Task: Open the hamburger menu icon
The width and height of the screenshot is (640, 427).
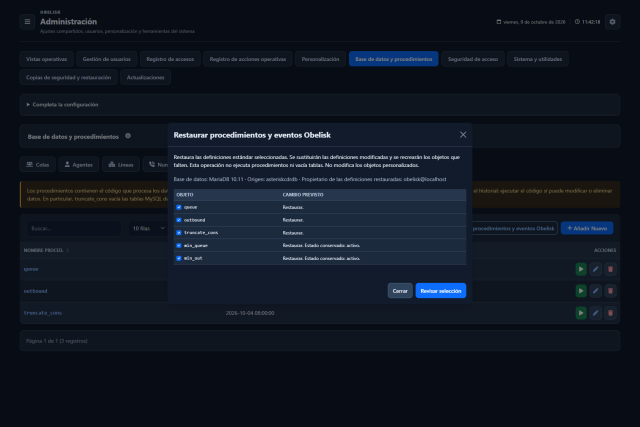Action: [x=27, y=22]
